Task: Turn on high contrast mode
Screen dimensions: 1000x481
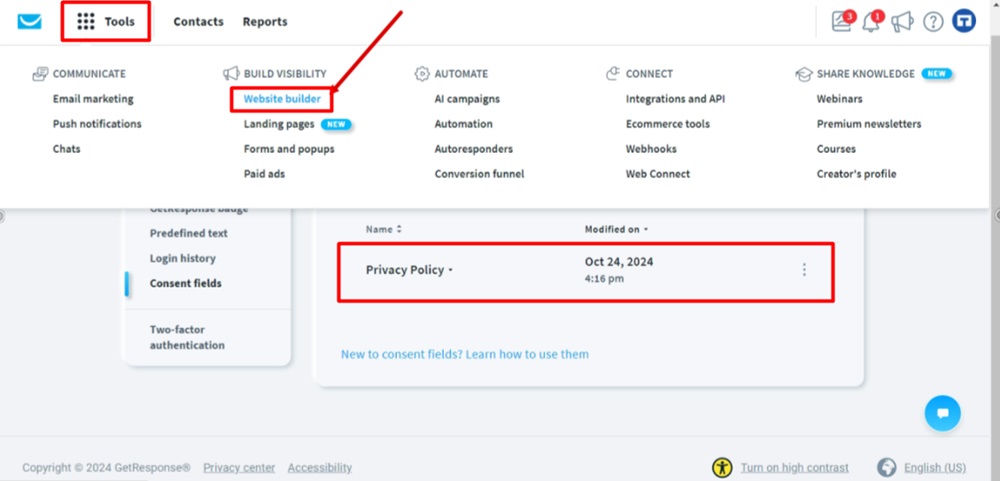Action: [x=795, y=468]
